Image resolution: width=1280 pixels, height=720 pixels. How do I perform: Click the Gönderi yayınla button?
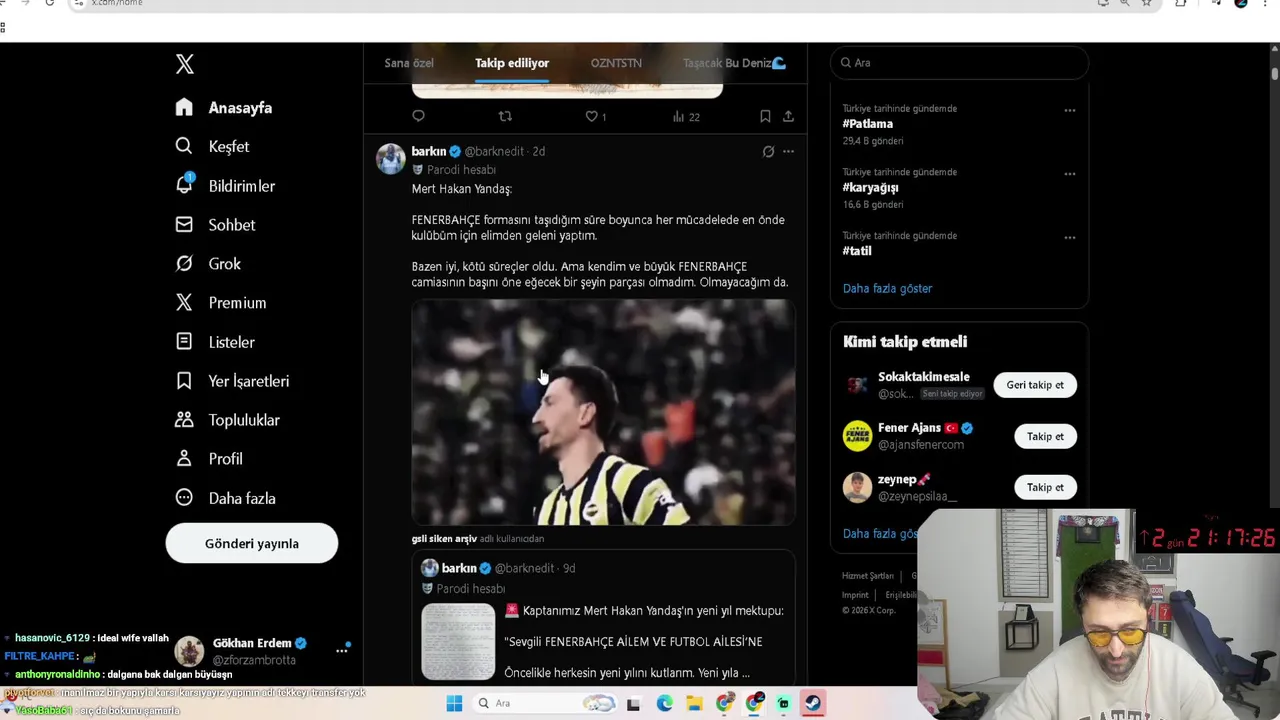252,543
